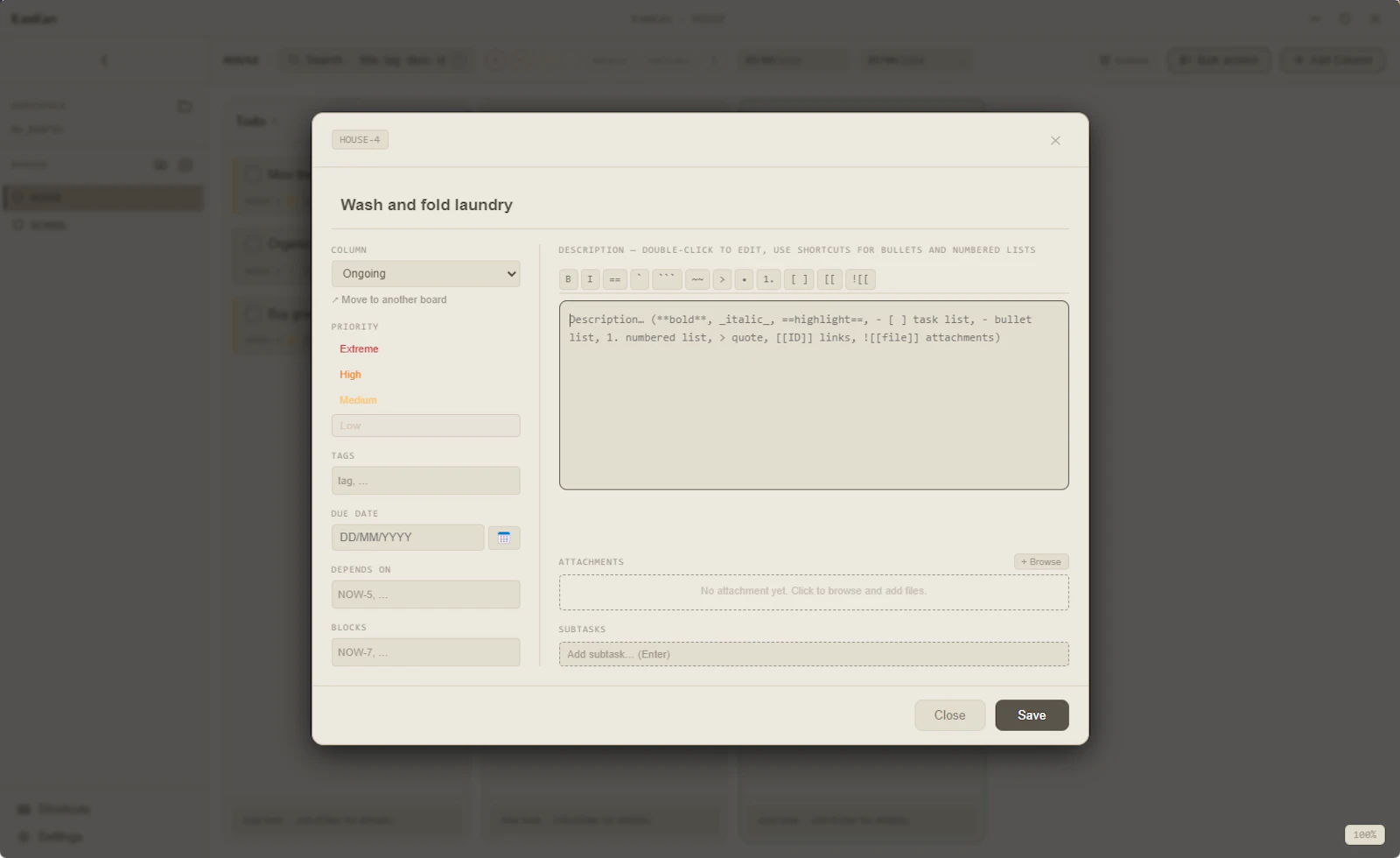Click the Blocks input field
Image resolution: width=1400 pixels, height=858 pixels.
point(425,652)
